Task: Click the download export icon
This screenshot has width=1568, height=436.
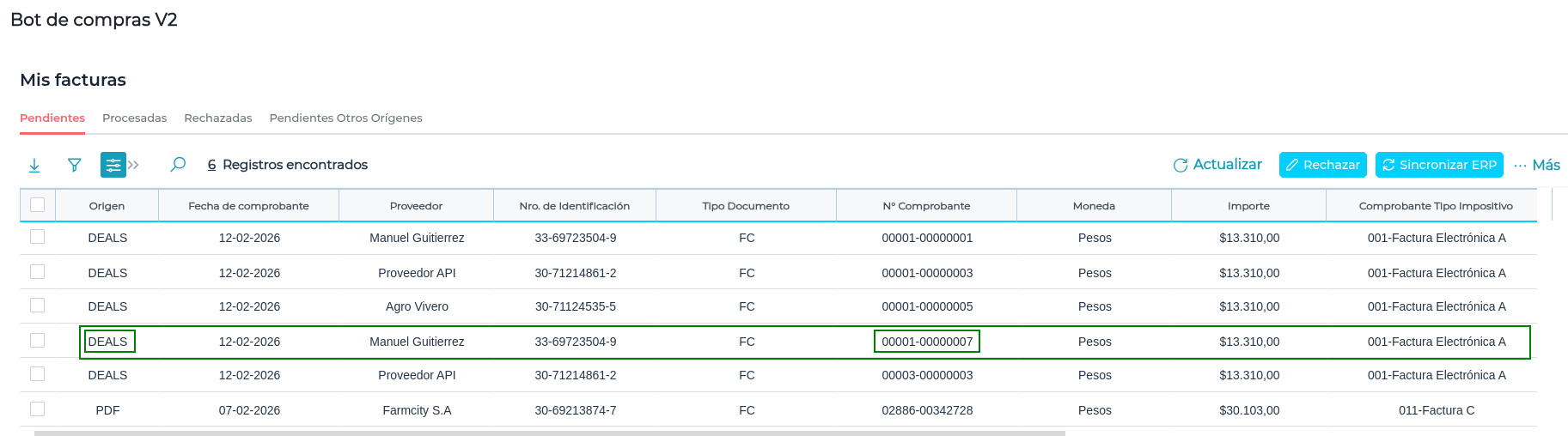Action: pos(34,165)
